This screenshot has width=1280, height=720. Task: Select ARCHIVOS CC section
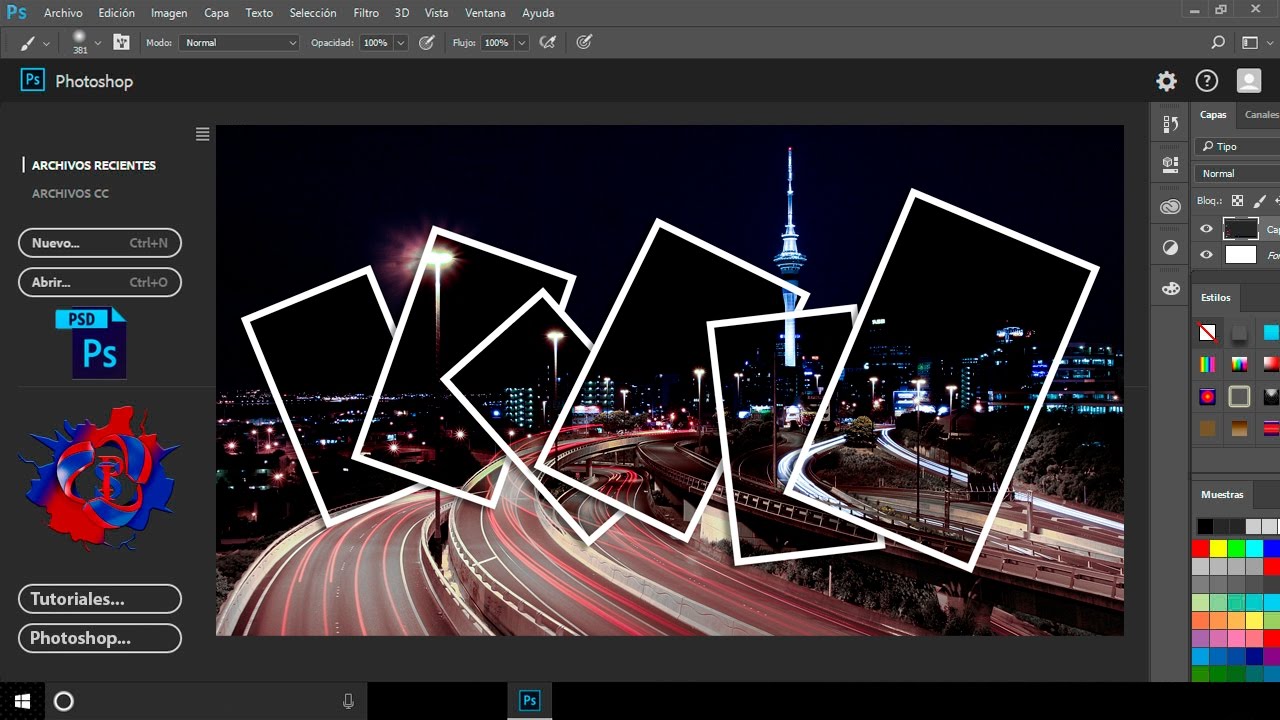pyautogui.click(x=70, y=194)
